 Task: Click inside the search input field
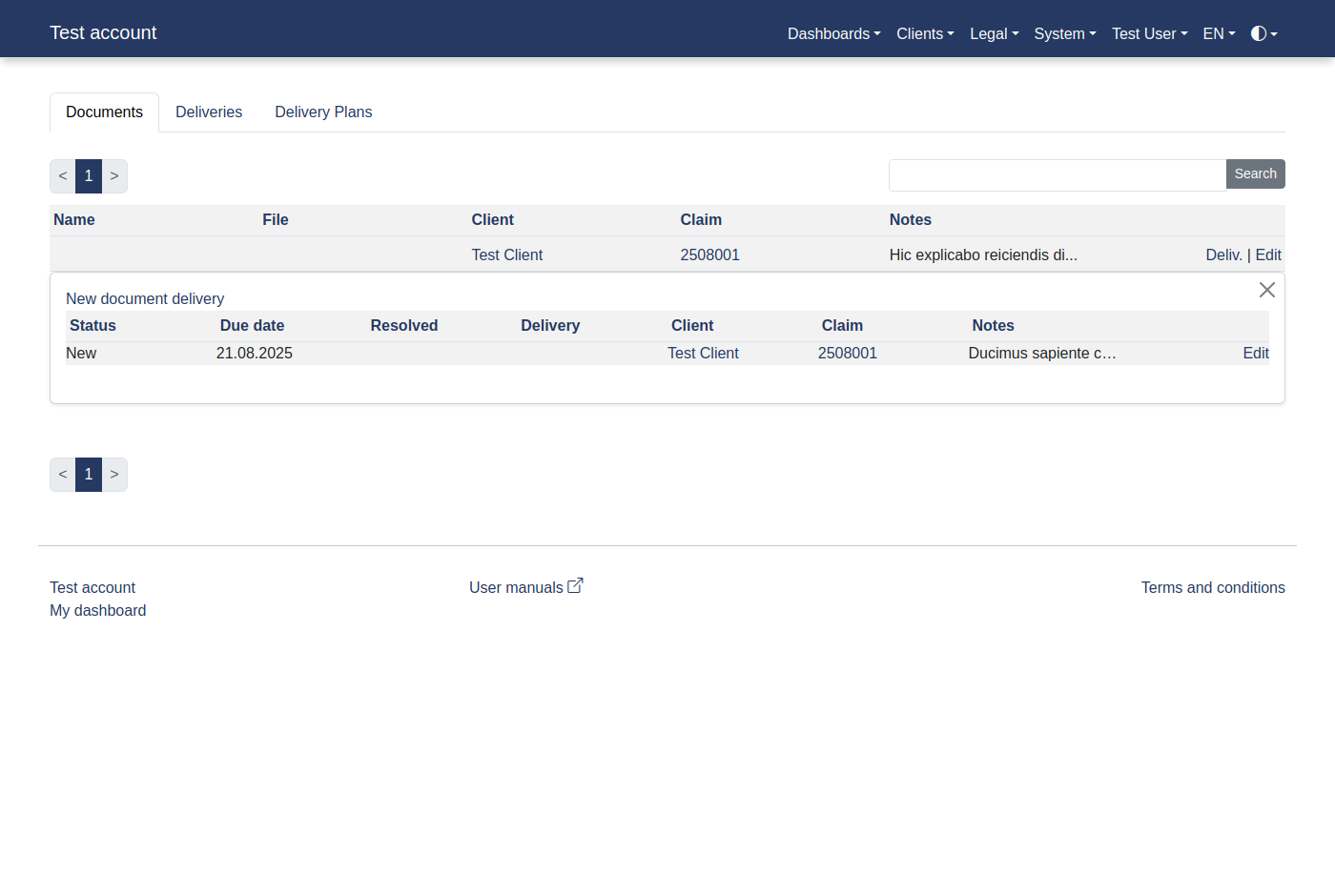click(1049, 174)
